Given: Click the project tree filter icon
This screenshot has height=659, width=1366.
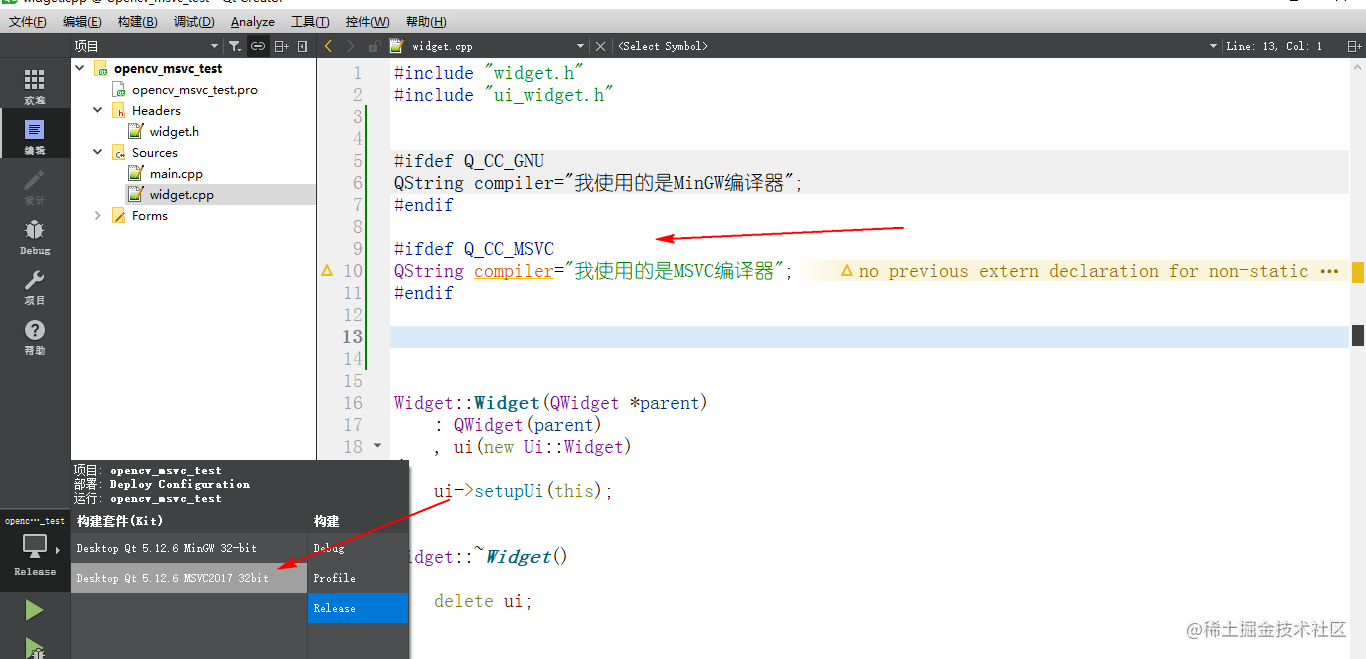Looking at the screenshot, I should pyautogui.click(x=234, y=46).
